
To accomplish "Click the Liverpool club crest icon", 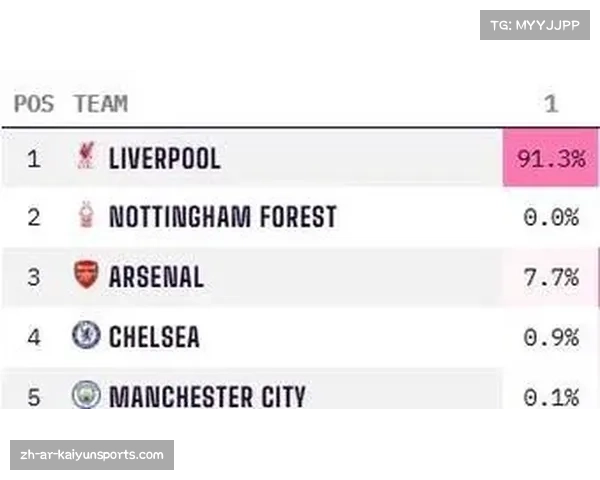I will [86, 155].
